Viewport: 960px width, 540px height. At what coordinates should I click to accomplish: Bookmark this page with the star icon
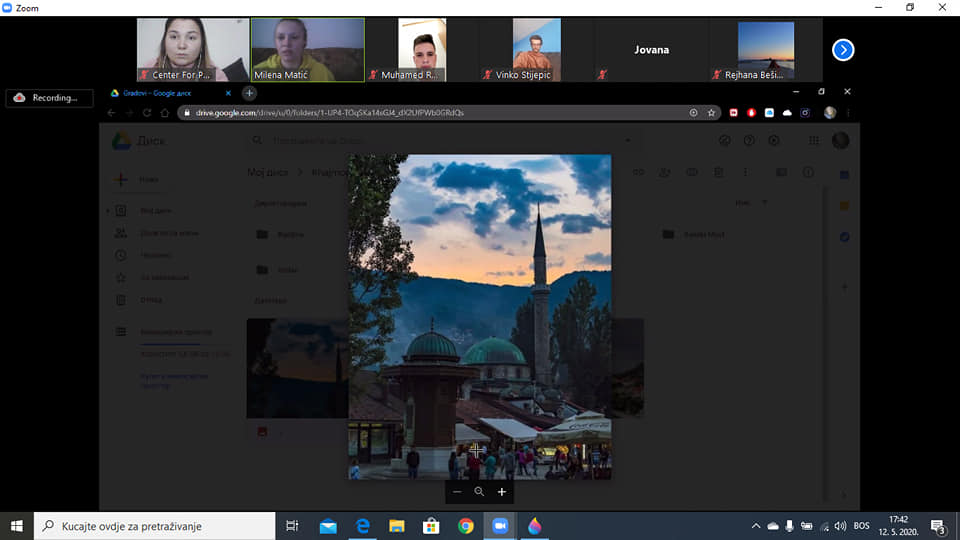pos(711,113)
